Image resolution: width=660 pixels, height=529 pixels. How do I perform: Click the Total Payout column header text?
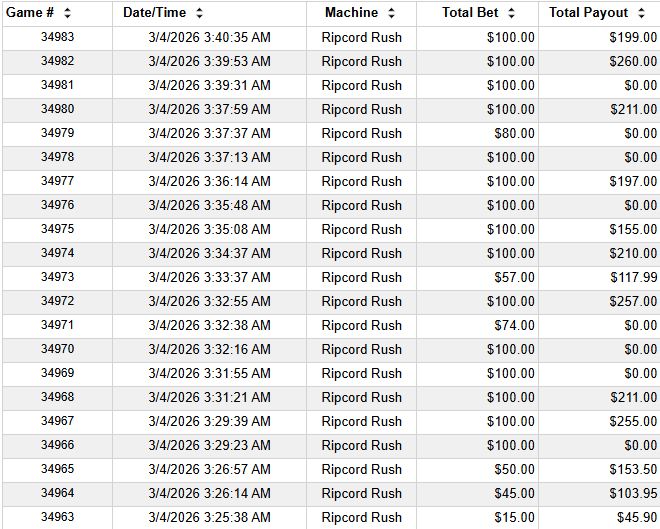589,13
